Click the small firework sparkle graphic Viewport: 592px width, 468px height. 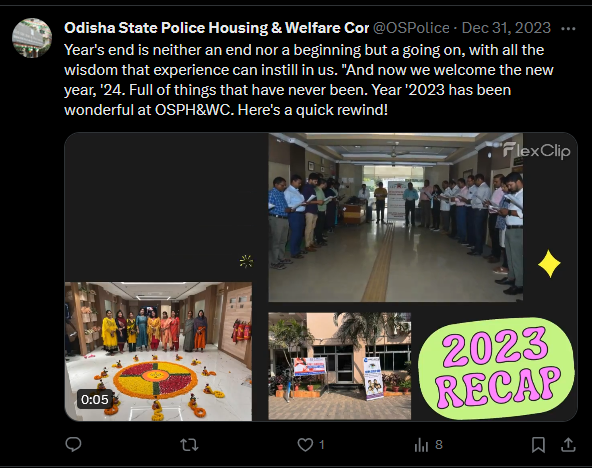pyautogui.click(x=246, y=261)
